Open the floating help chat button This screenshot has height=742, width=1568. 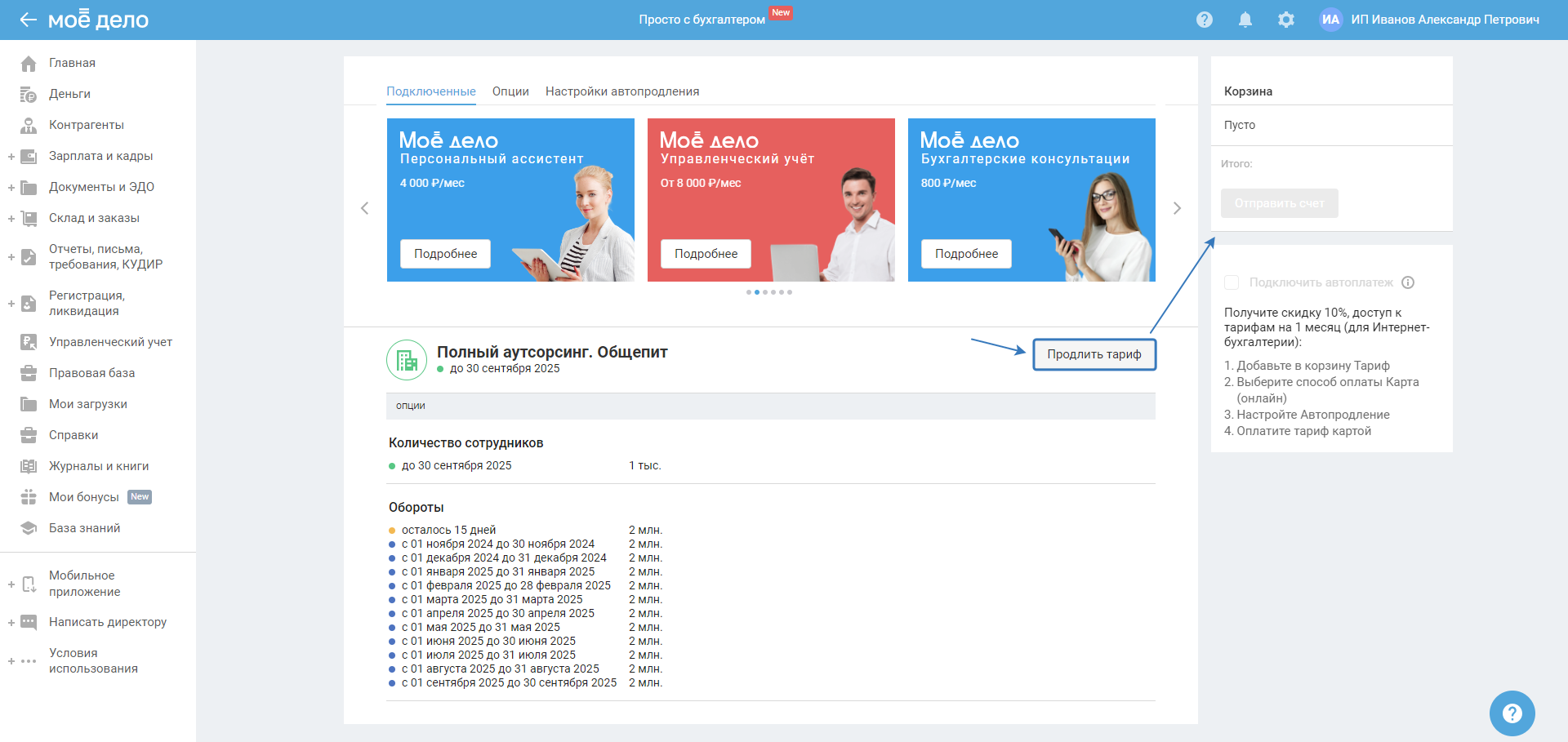tap(1512, 713)
